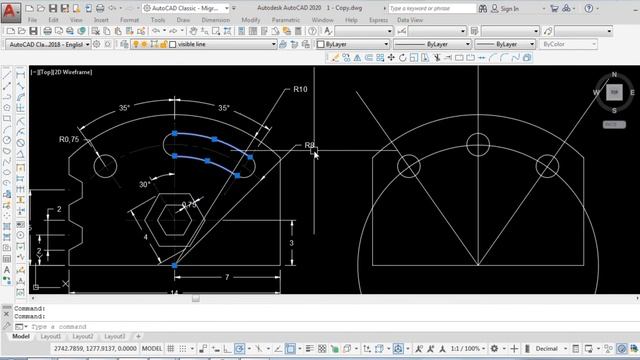Click the Help question mark in standard toolbar

(312, 31)
